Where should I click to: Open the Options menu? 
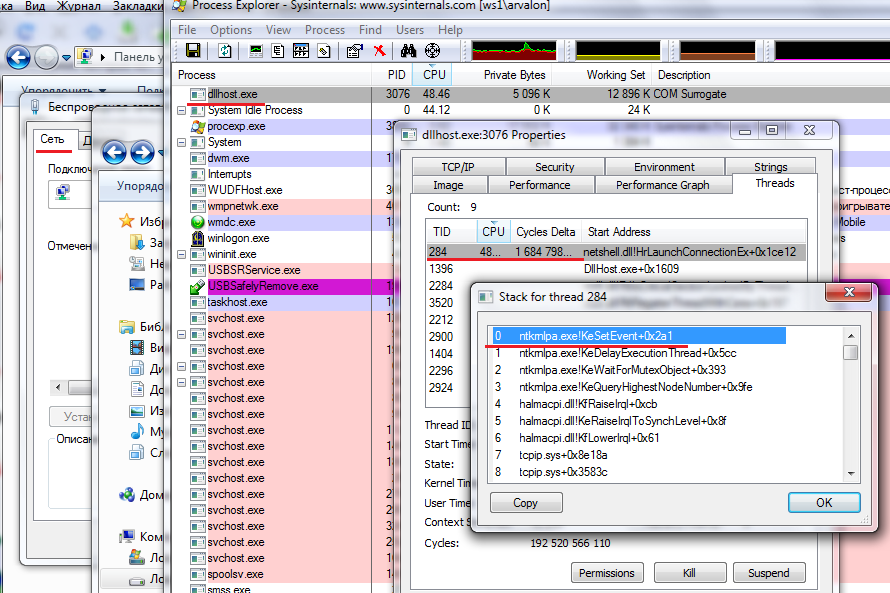pos(230,30)
